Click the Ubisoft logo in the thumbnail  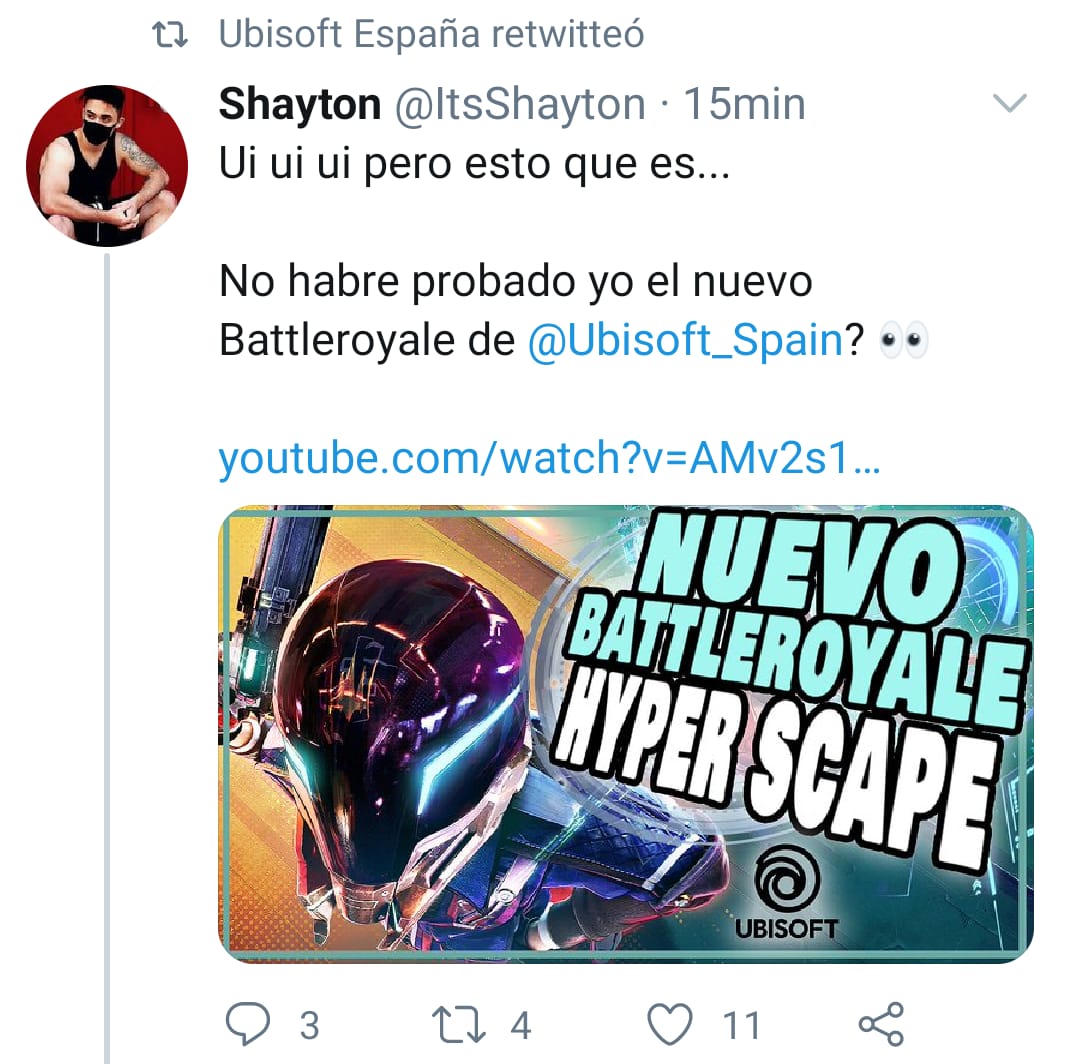pos(786,892)
